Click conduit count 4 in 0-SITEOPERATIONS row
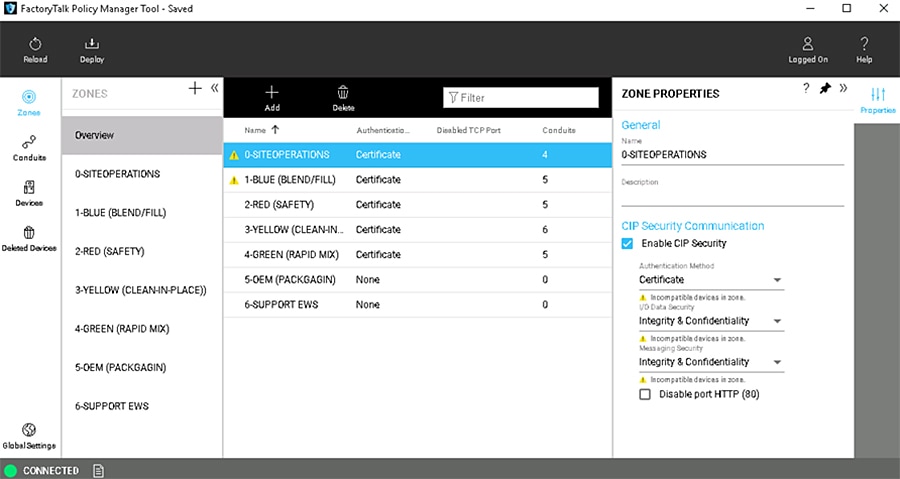 (x=545, y=155)
